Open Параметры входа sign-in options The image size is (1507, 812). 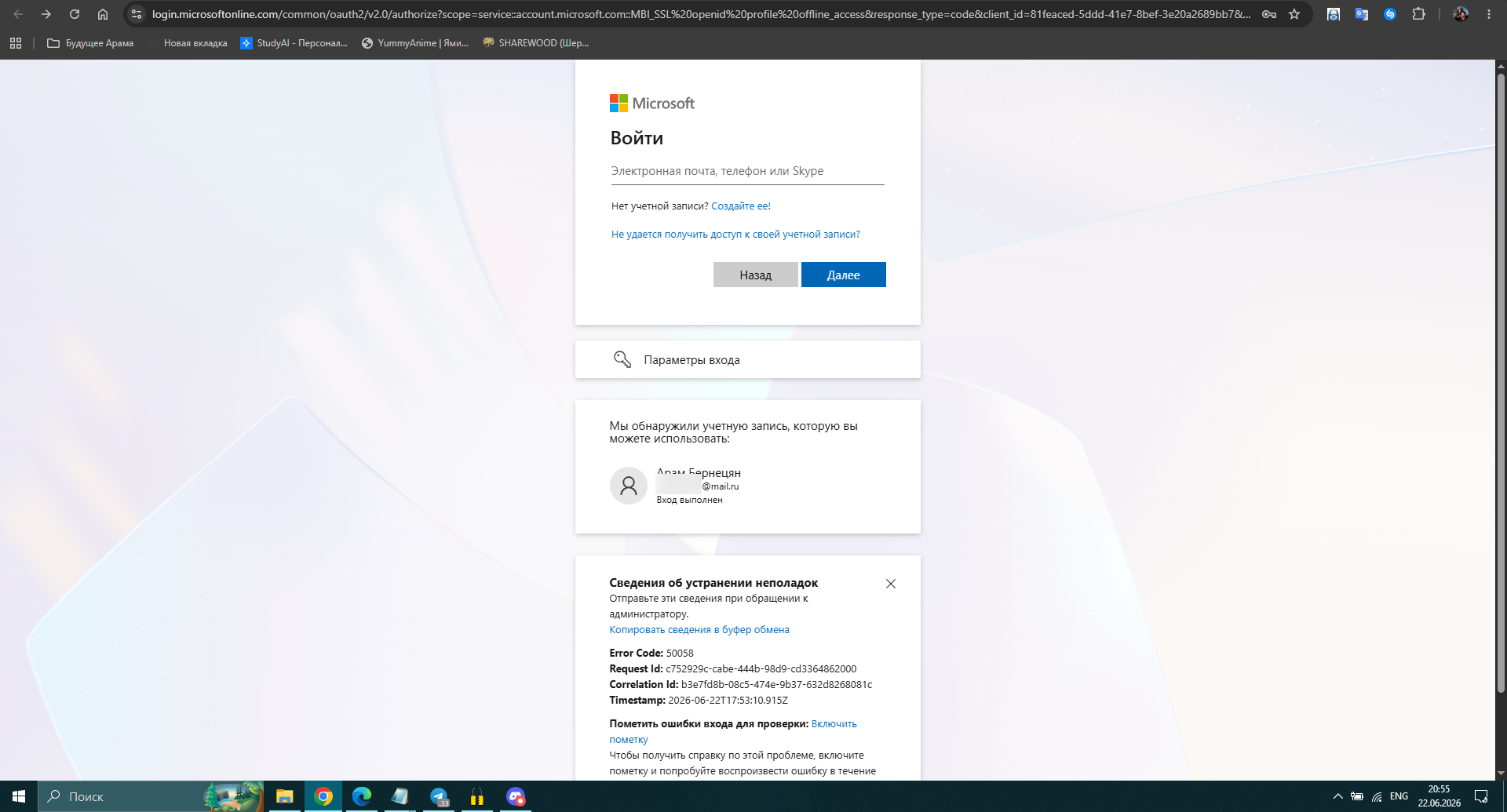pos(748,359)
